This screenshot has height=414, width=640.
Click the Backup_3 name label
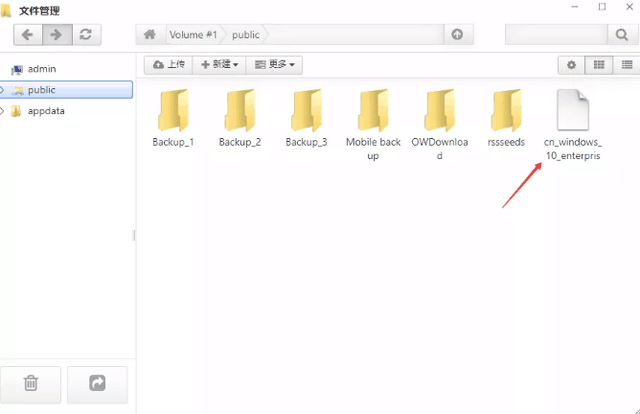point(307,142)
